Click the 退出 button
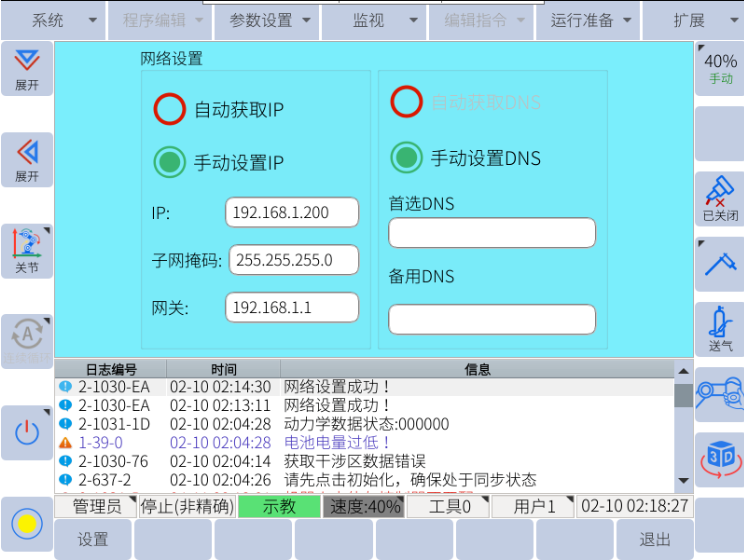744x560 pixels. [x=655, y=539]
